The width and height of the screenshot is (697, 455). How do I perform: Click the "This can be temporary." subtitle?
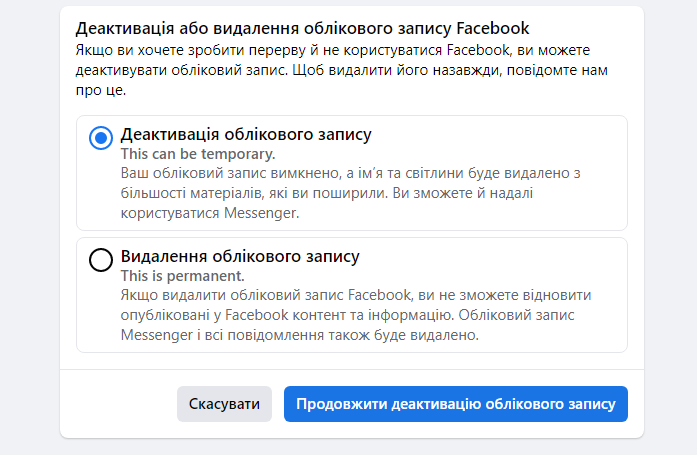(198, 154)
